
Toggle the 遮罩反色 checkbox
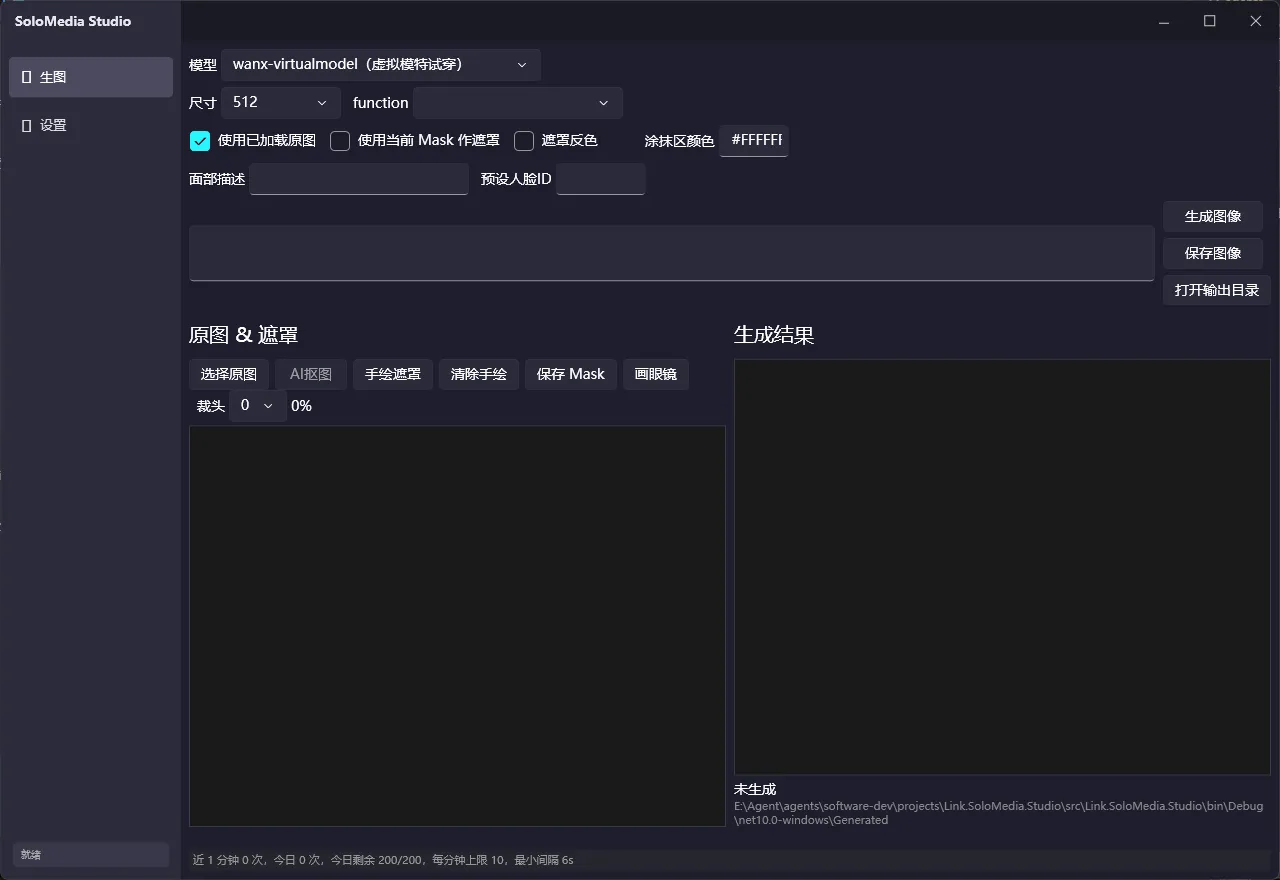point(524,141)
